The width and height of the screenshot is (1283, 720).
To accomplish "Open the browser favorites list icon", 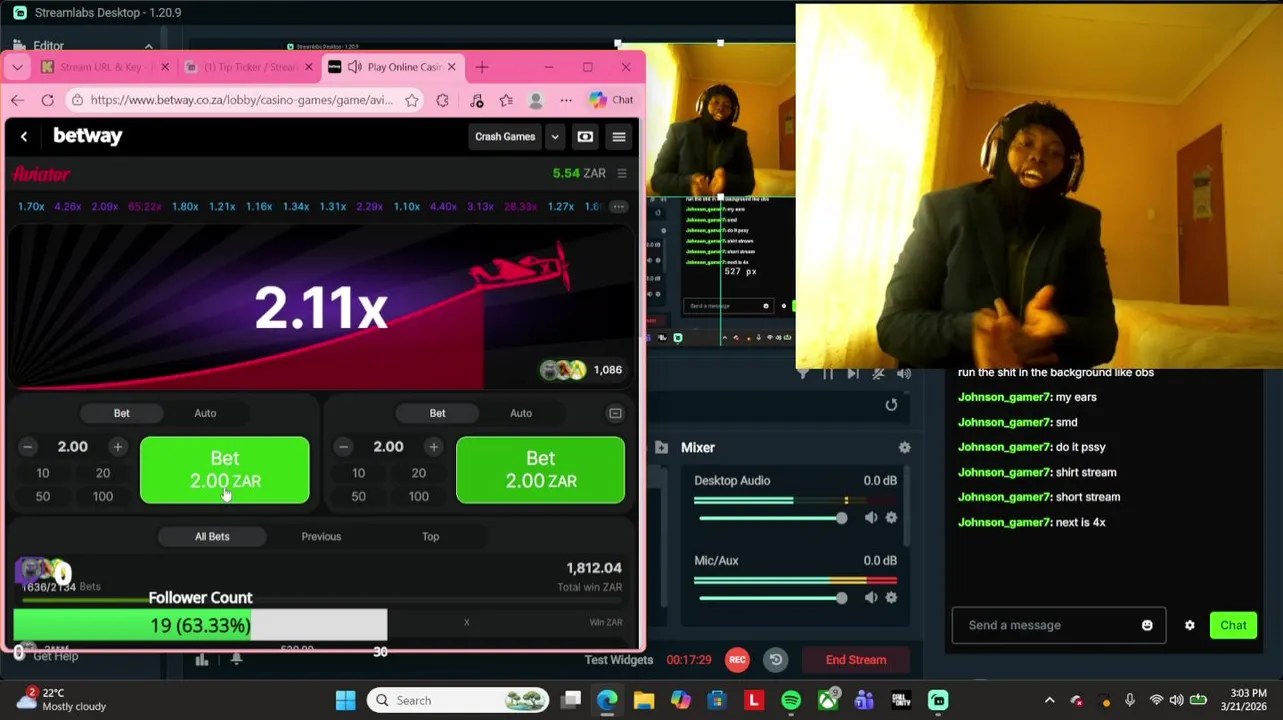I will pos(506,100).
